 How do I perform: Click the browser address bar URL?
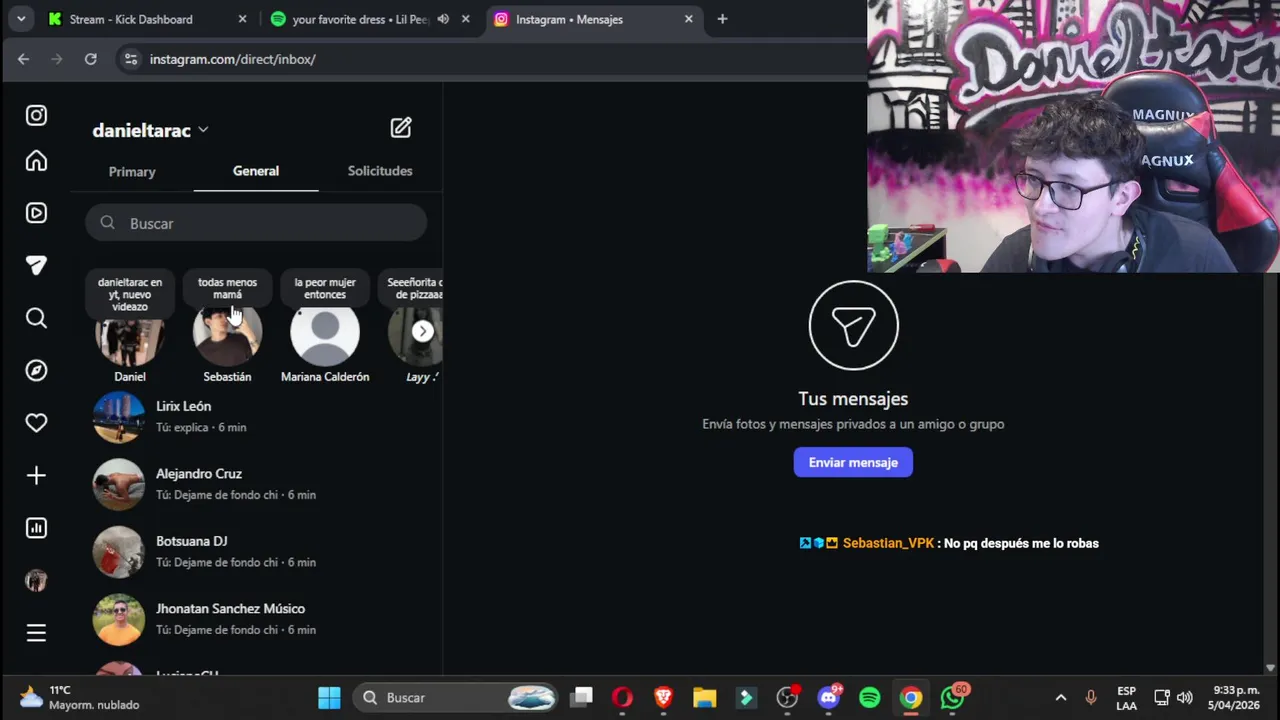233,59
